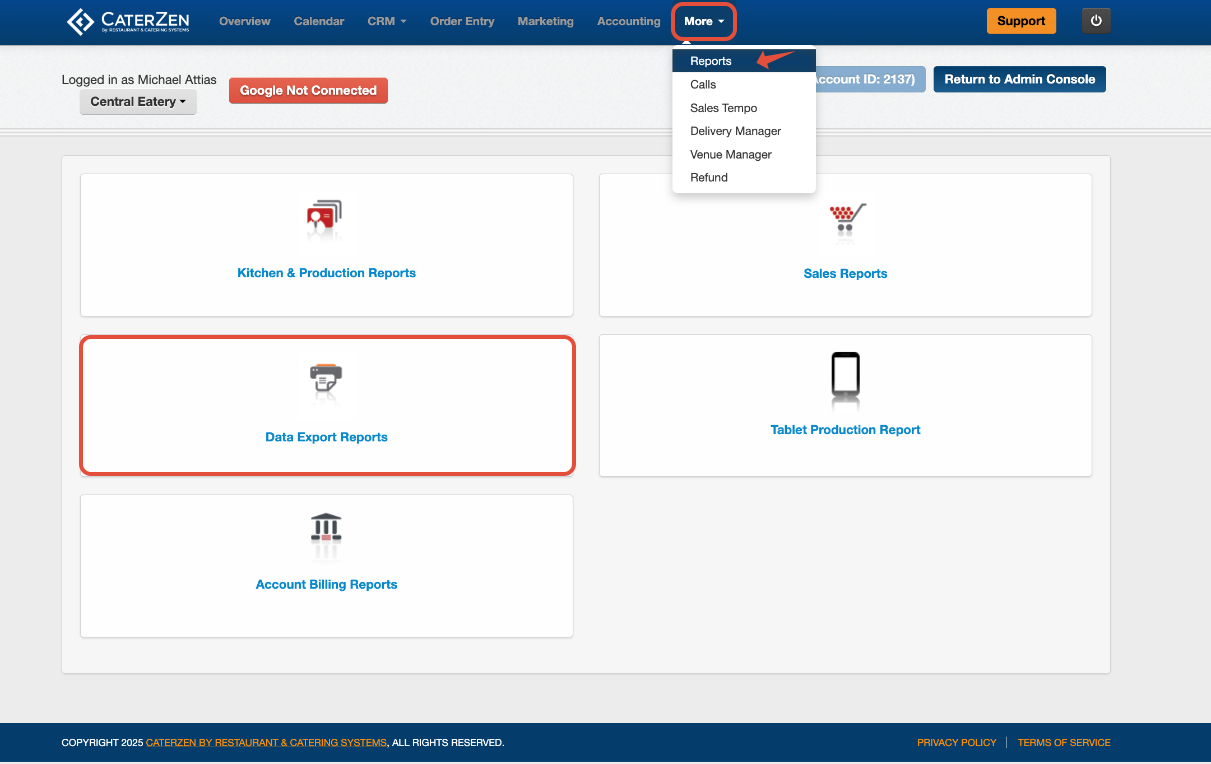Open the Data Export Reports link
The height and width of the screenshot is (764, 1211).
tap(326, 437)
